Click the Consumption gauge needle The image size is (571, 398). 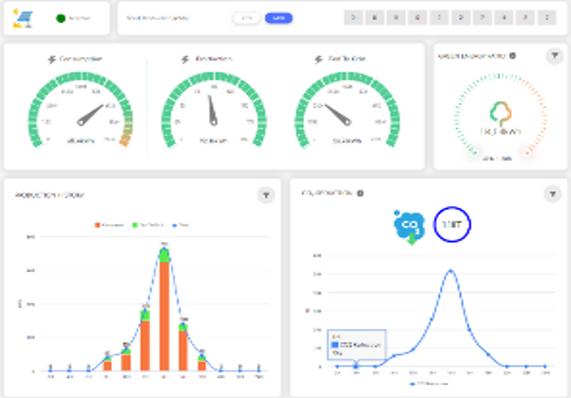[90, 115]
